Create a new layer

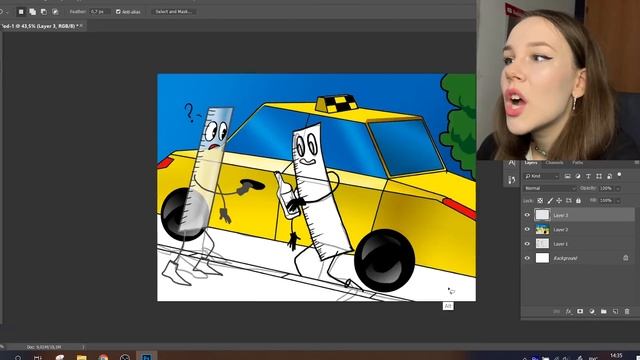point(616,311)
